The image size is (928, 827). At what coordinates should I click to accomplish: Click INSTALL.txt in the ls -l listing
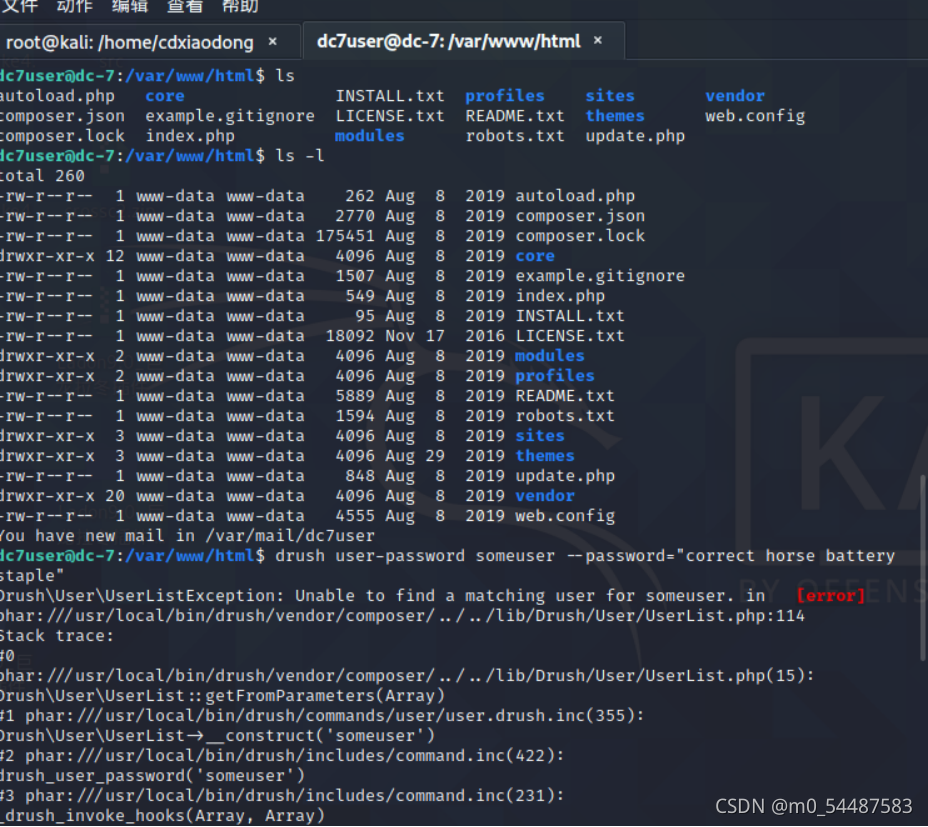[570, 316]
